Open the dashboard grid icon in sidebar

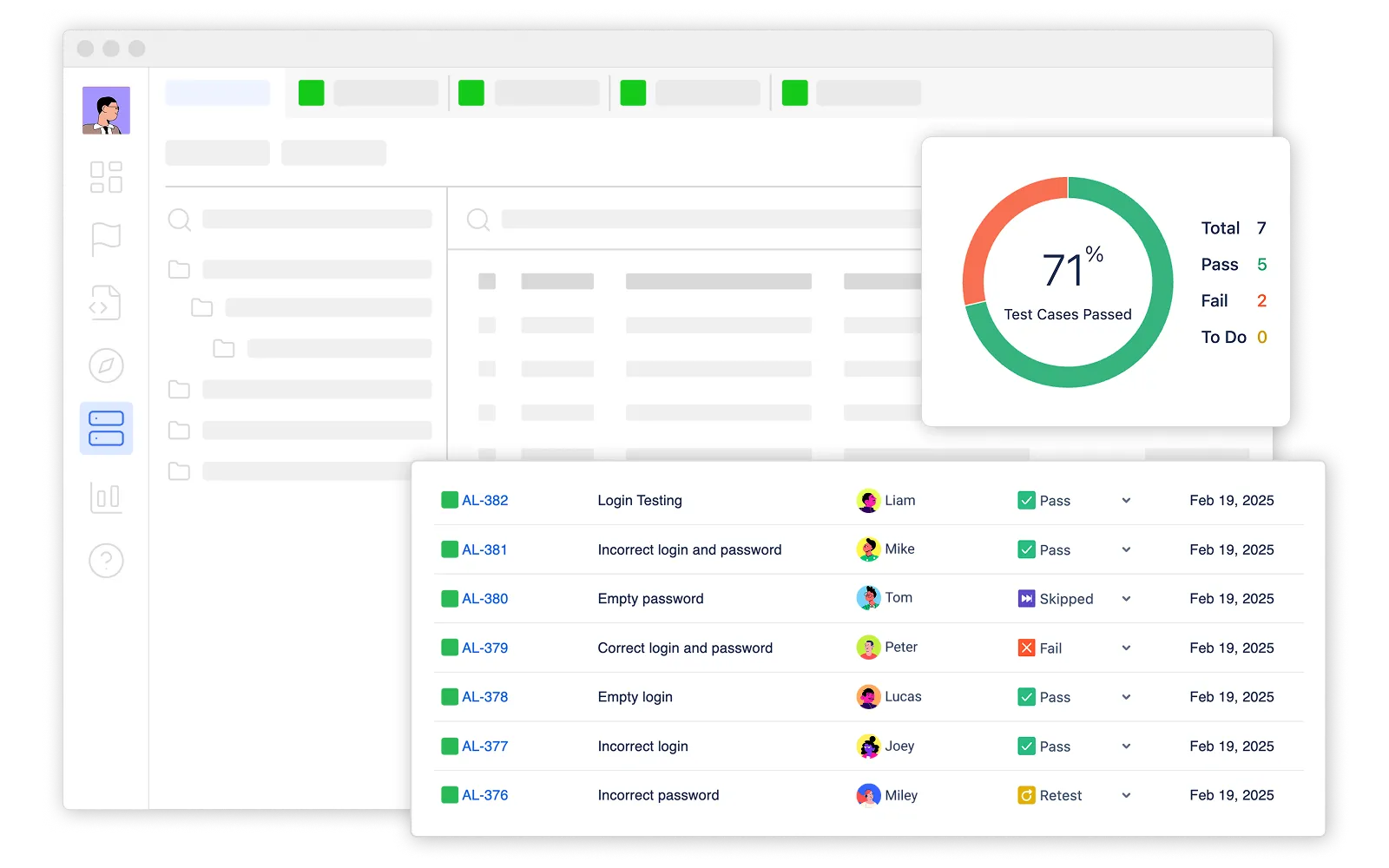pos(106,177)
